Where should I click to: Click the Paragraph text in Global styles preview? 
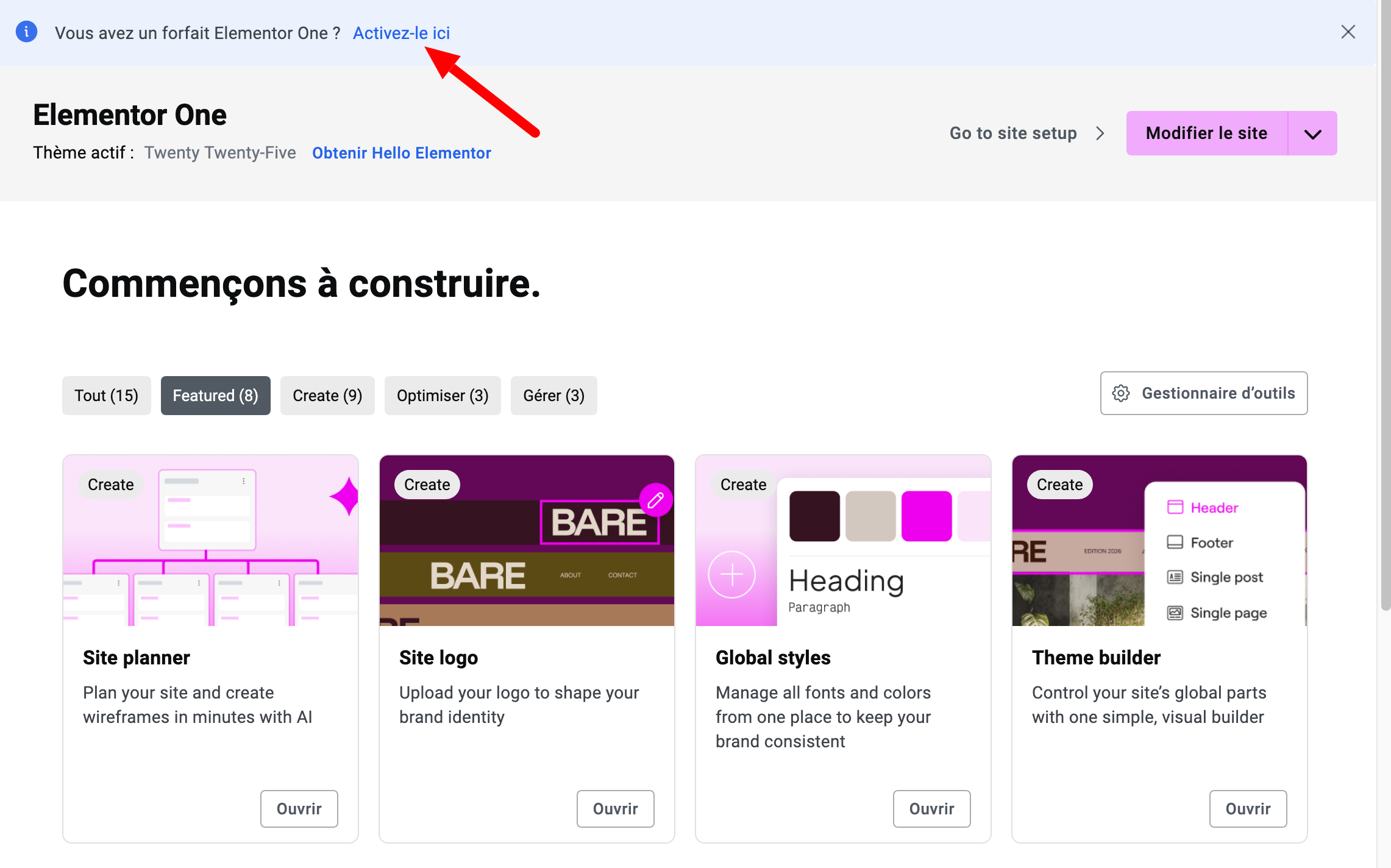click(819, 607)
